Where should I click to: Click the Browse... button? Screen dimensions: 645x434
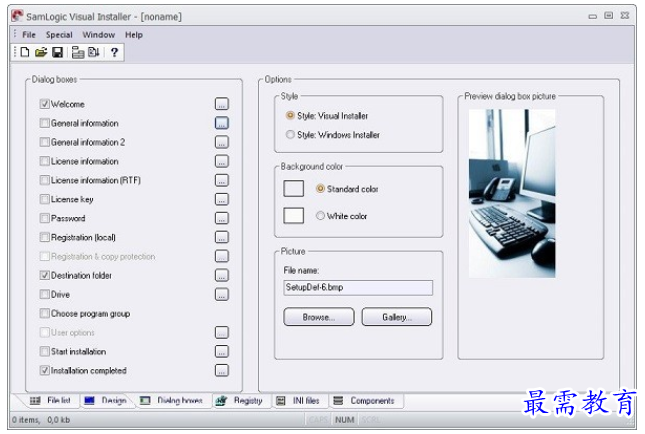[319, 317]
